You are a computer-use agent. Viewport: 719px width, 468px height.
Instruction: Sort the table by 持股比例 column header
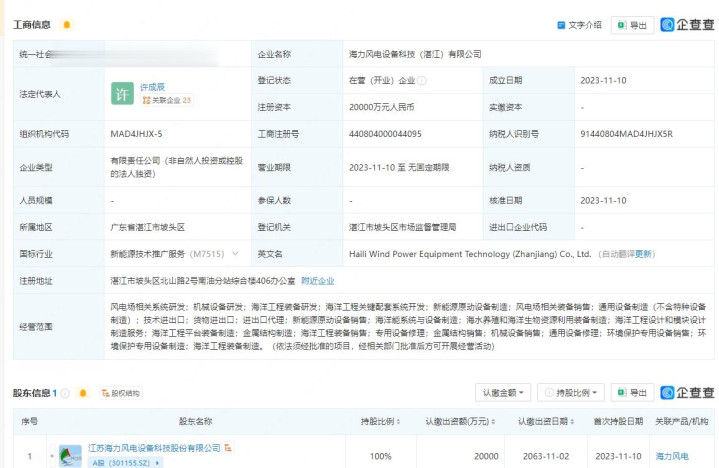380,421
